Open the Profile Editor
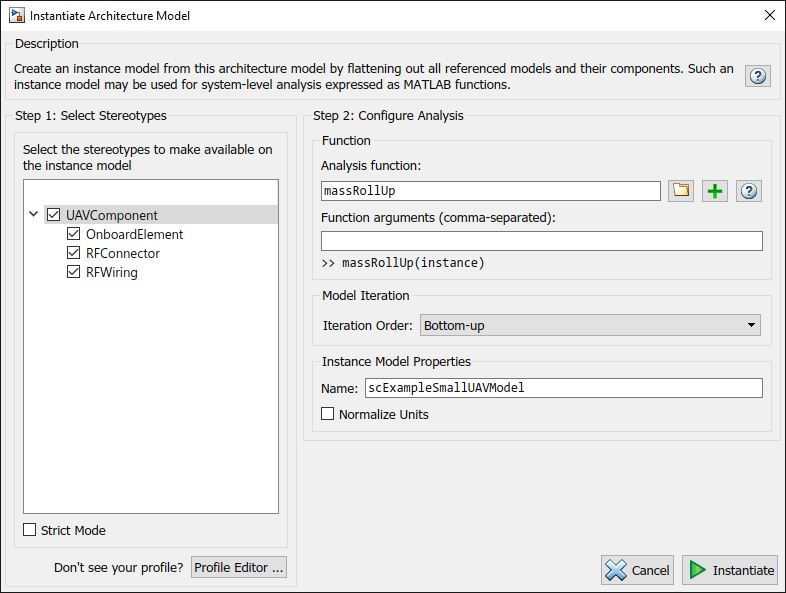The width and height of the screenshot is (786, 593). tap(239, 567)
